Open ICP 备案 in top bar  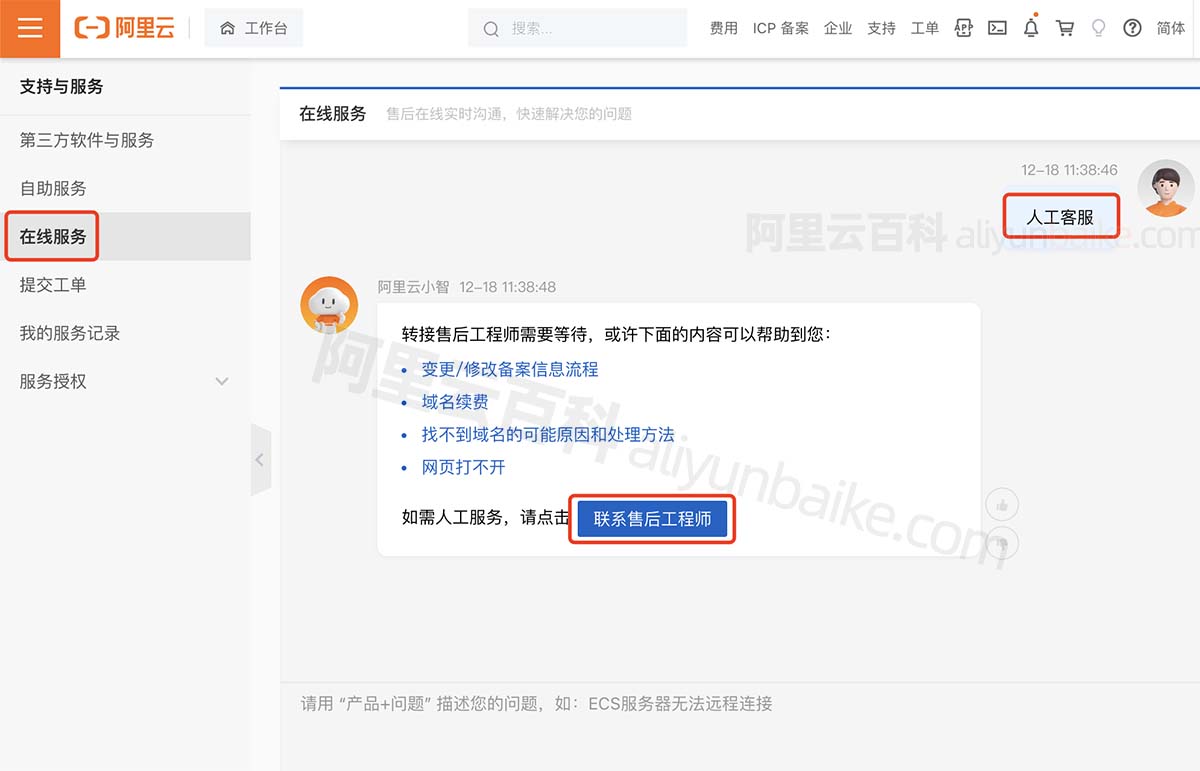pos(781,28)
